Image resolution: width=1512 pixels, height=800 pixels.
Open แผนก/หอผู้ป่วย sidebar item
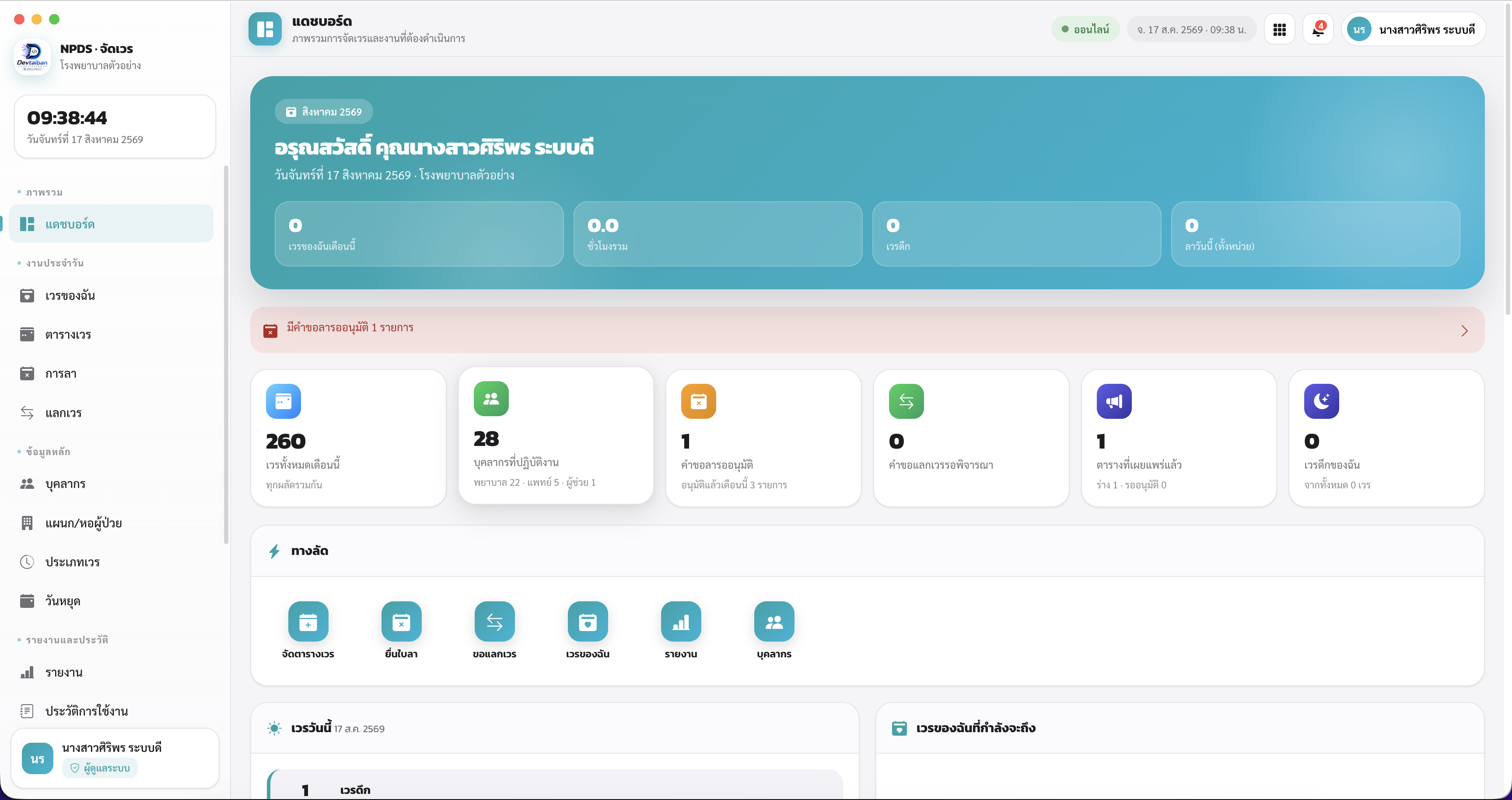click(111, 523)
